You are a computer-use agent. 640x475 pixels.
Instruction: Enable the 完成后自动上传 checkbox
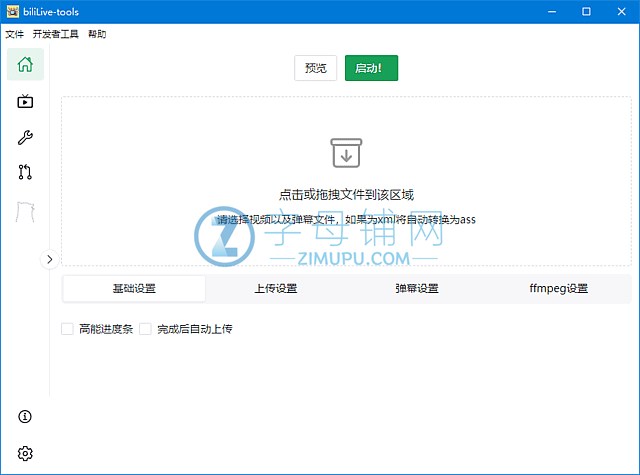(145, 329)
